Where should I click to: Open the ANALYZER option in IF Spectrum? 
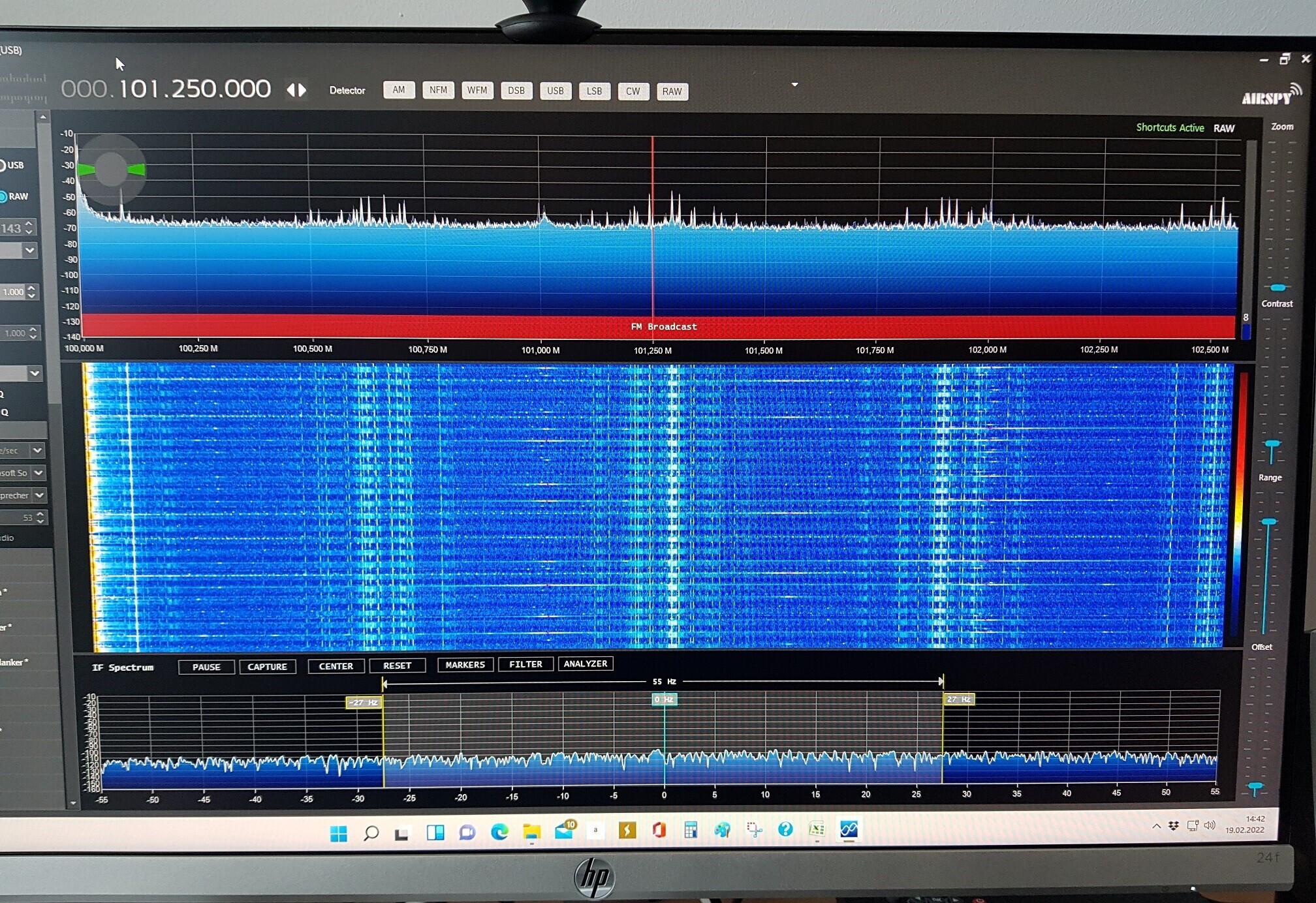pyautogui.click(x=585, y=664)
